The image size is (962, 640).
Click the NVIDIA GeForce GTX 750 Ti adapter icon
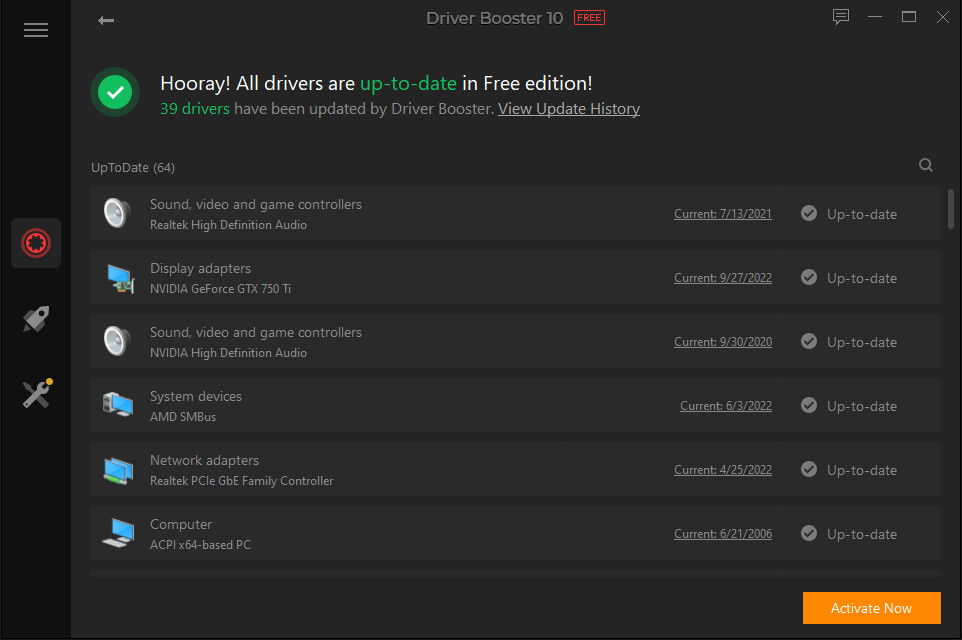coord(117,277)
